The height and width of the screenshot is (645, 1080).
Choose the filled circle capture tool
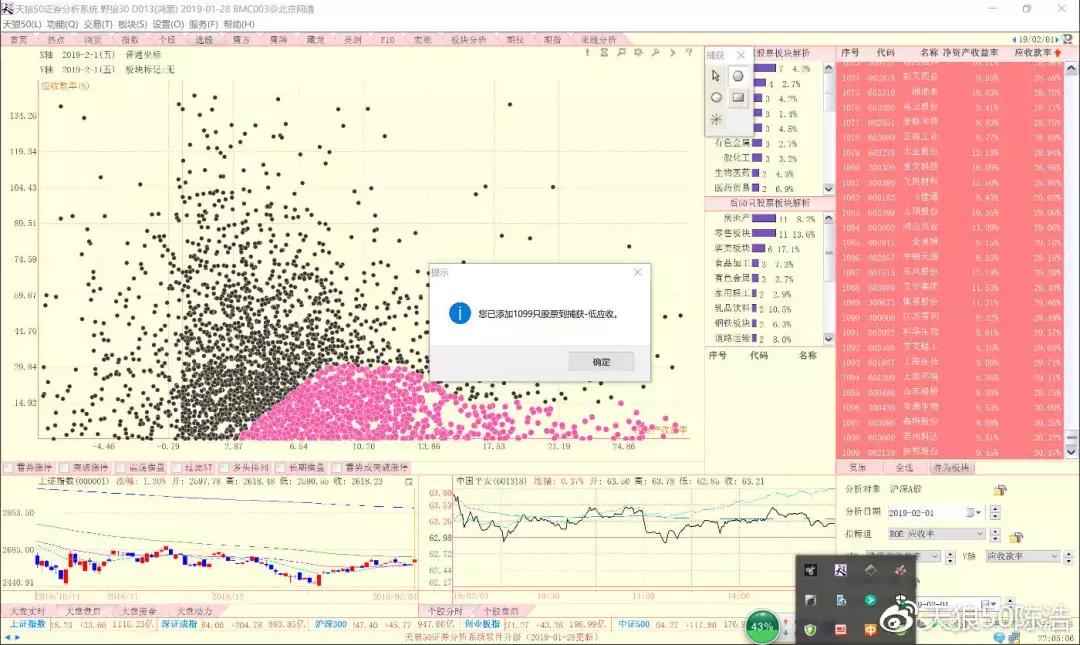tap(738, 76)
